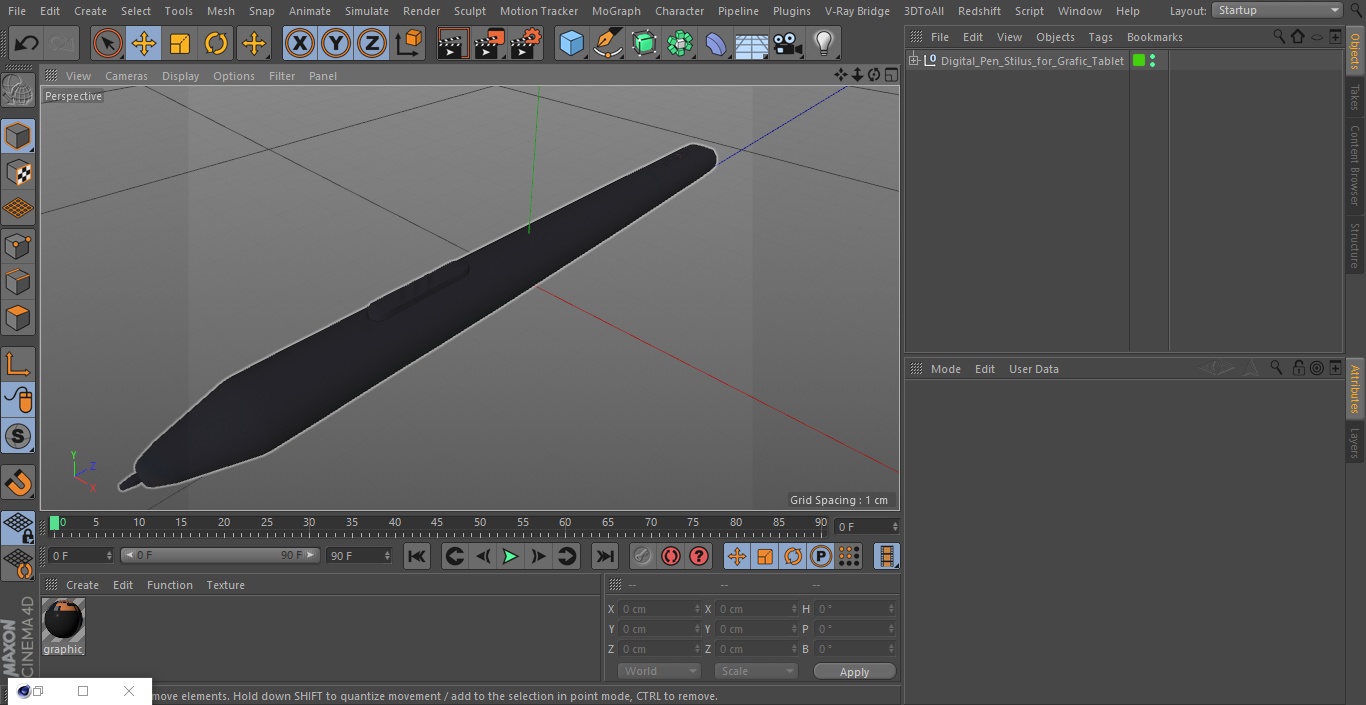
Task: Click the preview range slider bar
Action: [x=220, y=555]
